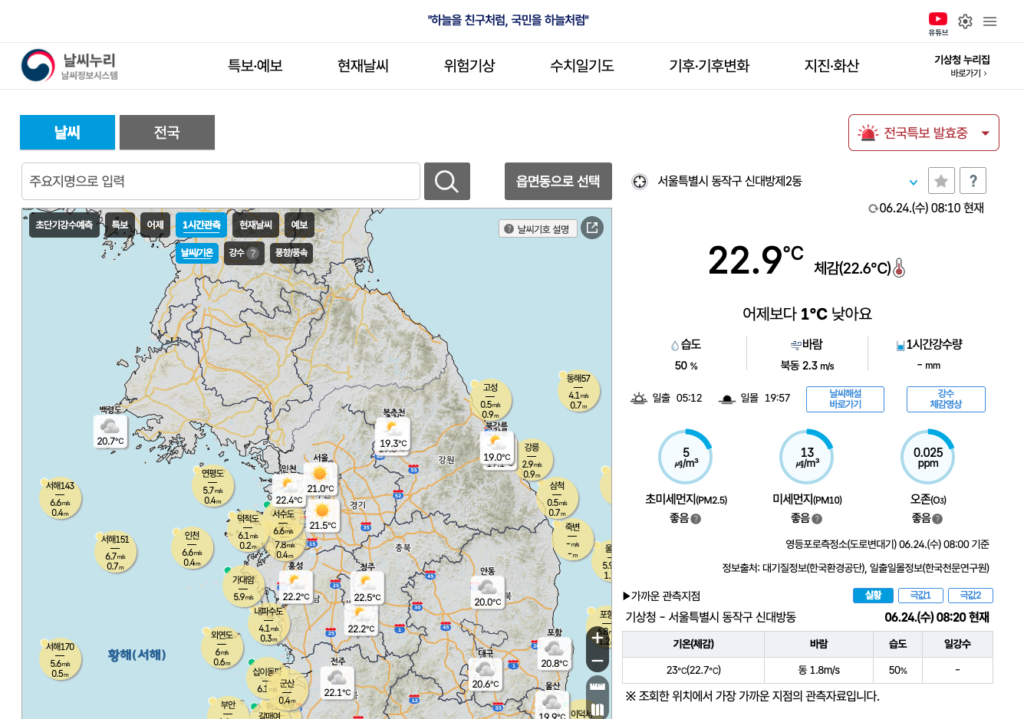Screen dimensions: 1024x719
Task: Switch to 날씨 tab
Action: point(67,133)
